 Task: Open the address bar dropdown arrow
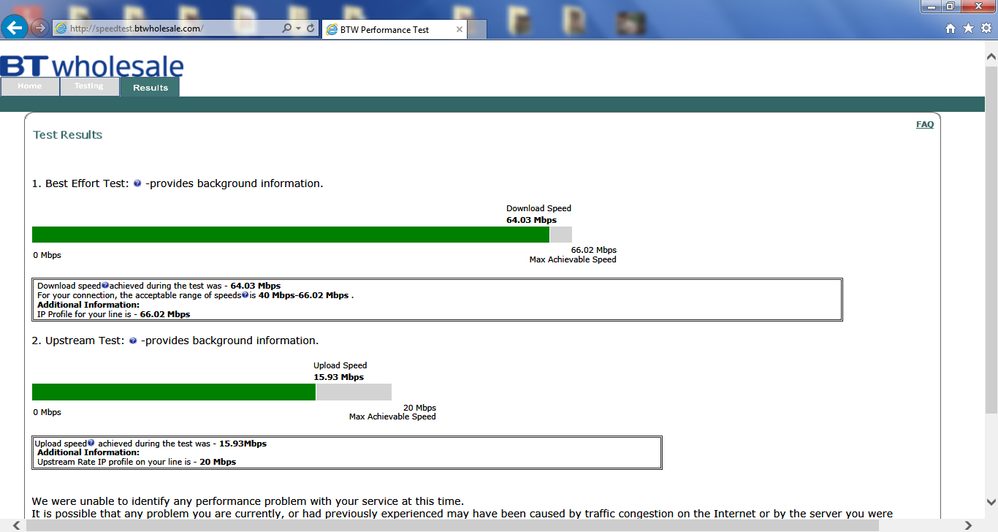coord(298,28)
